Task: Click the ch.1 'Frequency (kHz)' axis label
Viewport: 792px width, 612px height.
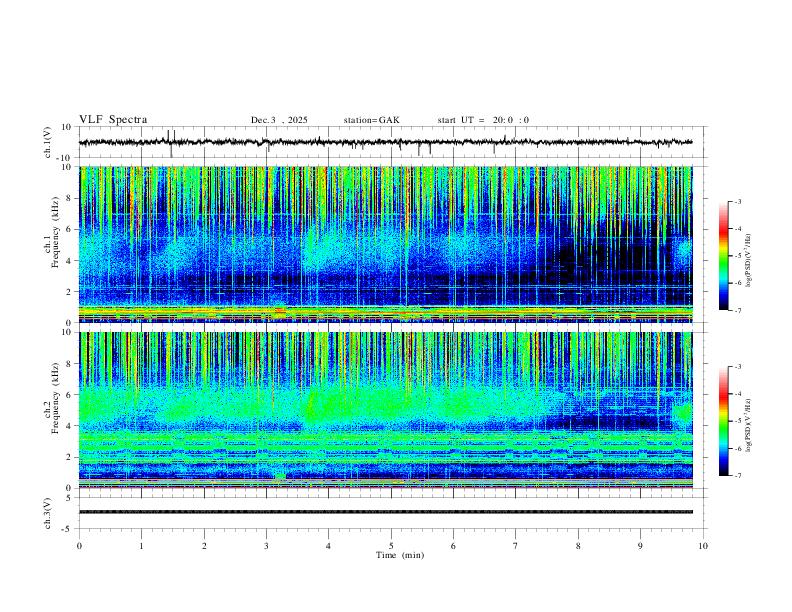Action: pyautogui.click(x=56, y=232)
